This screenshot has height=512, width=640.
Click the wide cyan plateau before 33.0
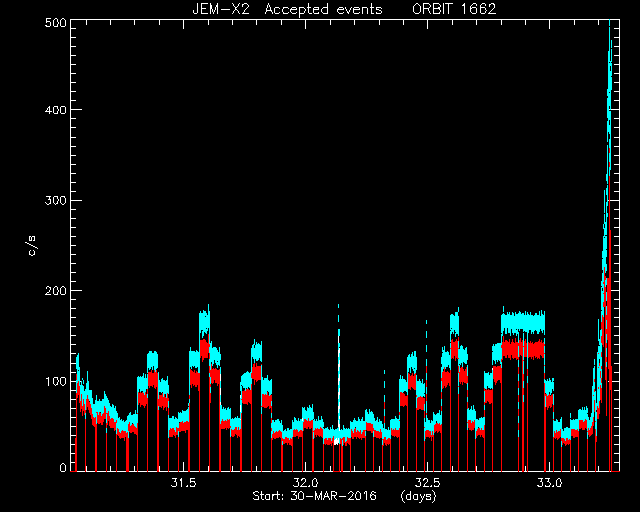(523, 323)
